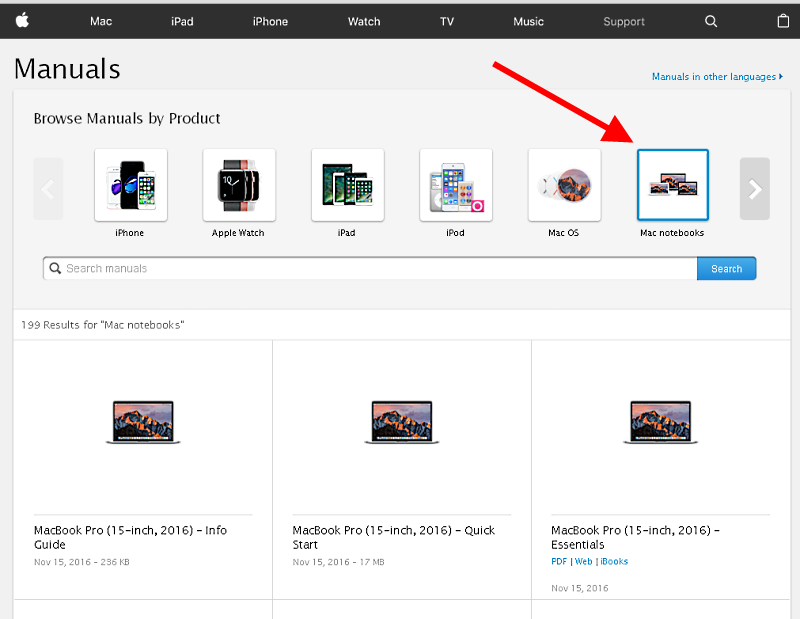
Task: Click the Essentials MacBook laptop image
Action: point(660,422)
